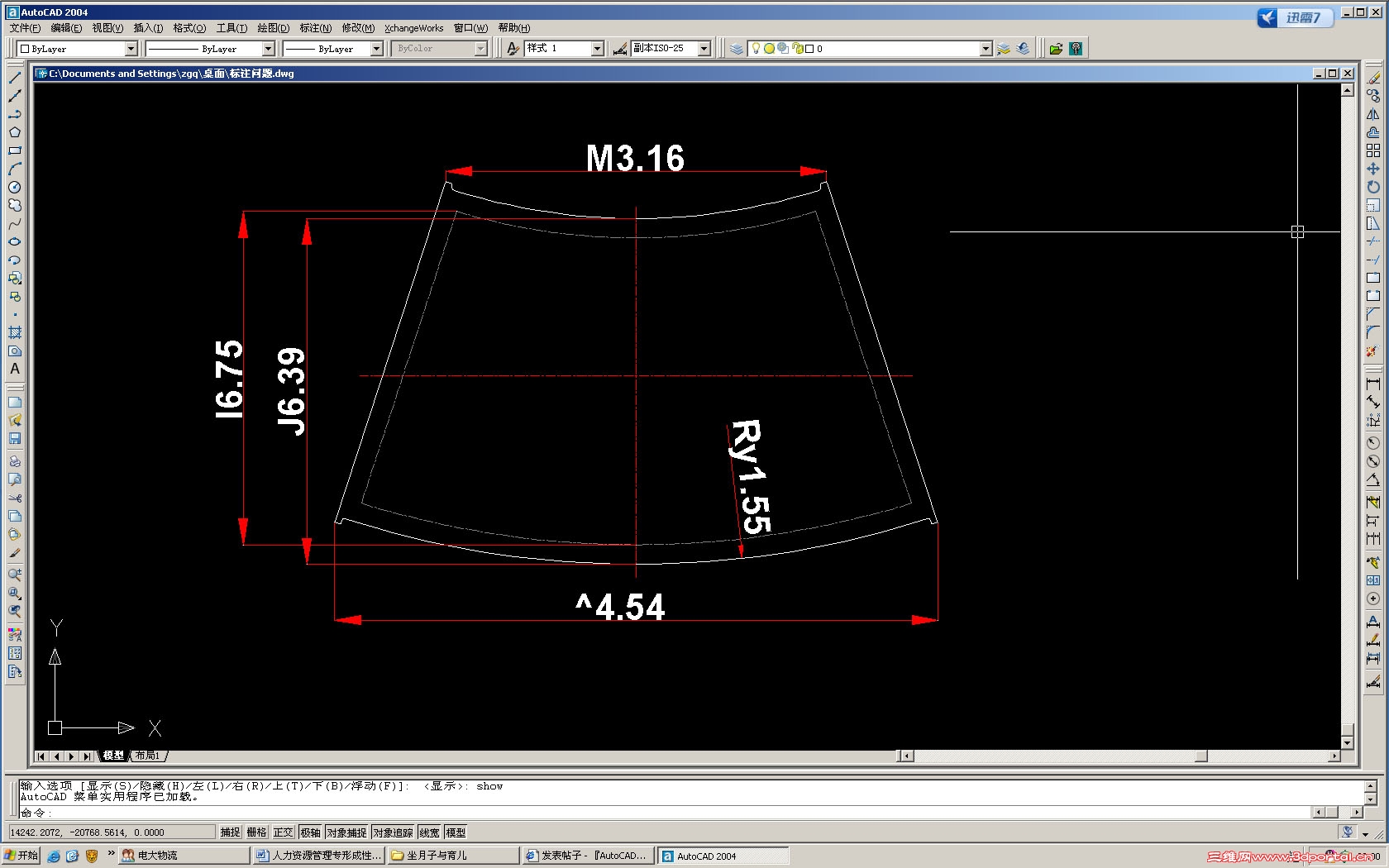
Task: Choose the Mirror modify tool
Action: [1373, 114]
